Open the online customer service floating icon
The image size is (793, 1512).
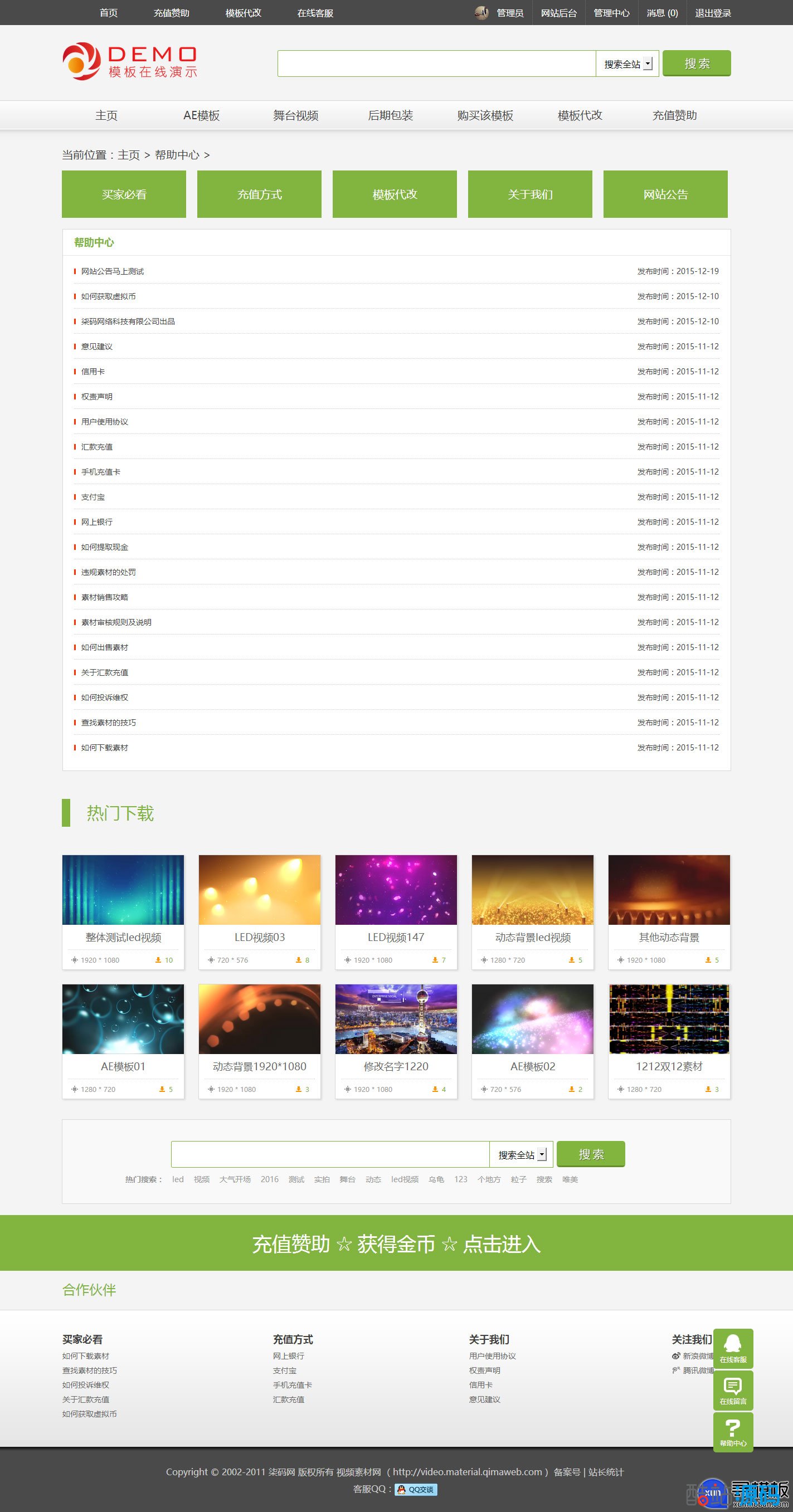point(733,1348)
